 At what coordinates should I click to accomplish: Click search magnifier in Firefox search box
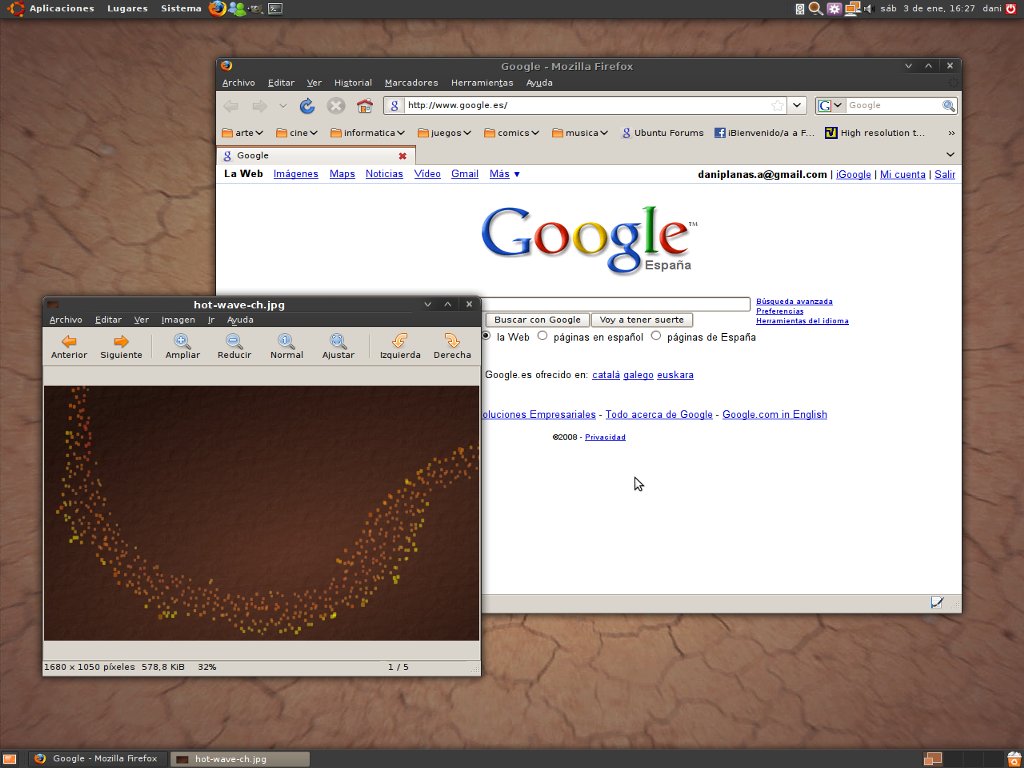point(948,105)
